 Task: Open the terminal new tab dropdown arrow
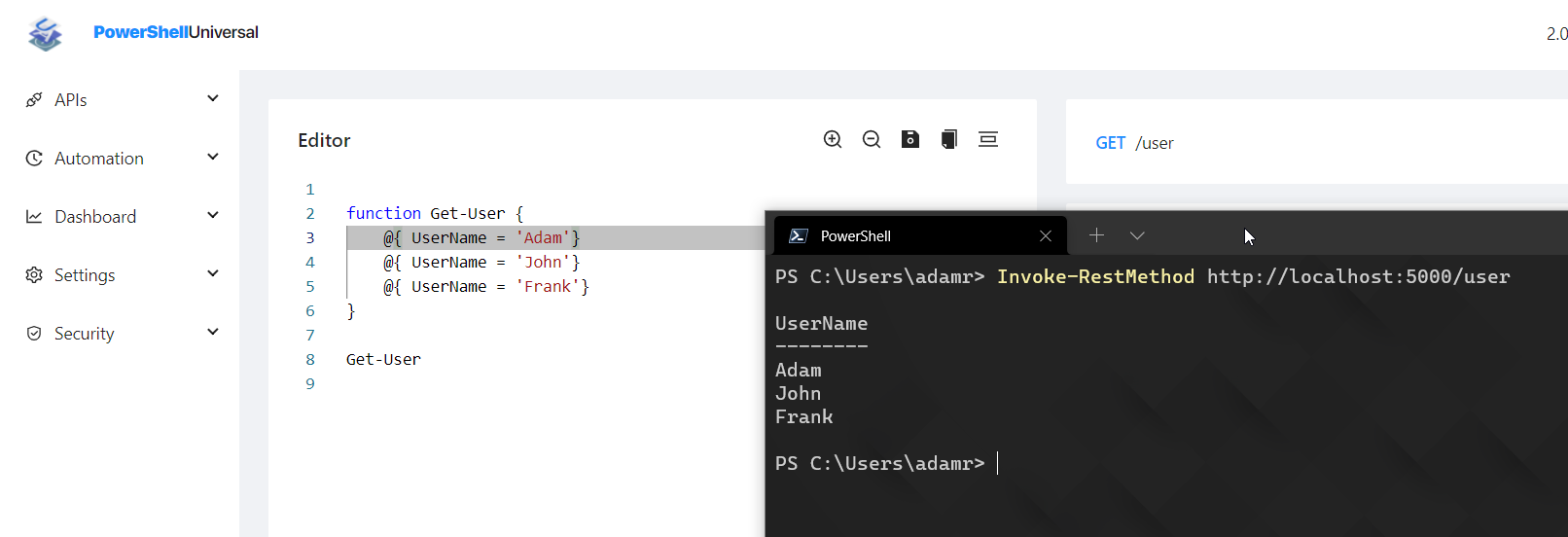click(1137, 235)
